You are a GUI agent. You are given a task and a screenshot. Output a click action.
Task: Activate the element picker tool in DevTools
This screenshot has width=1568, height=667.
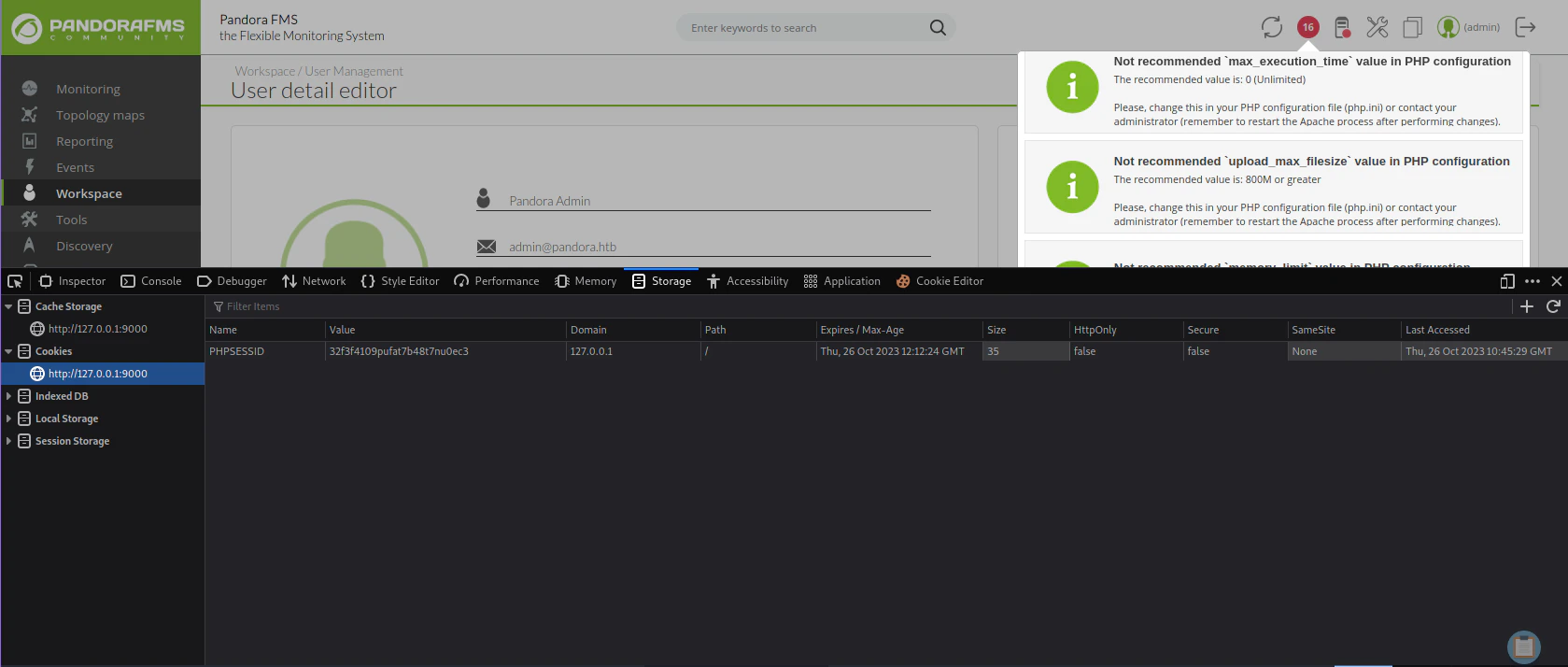click(x=15, y=281)
